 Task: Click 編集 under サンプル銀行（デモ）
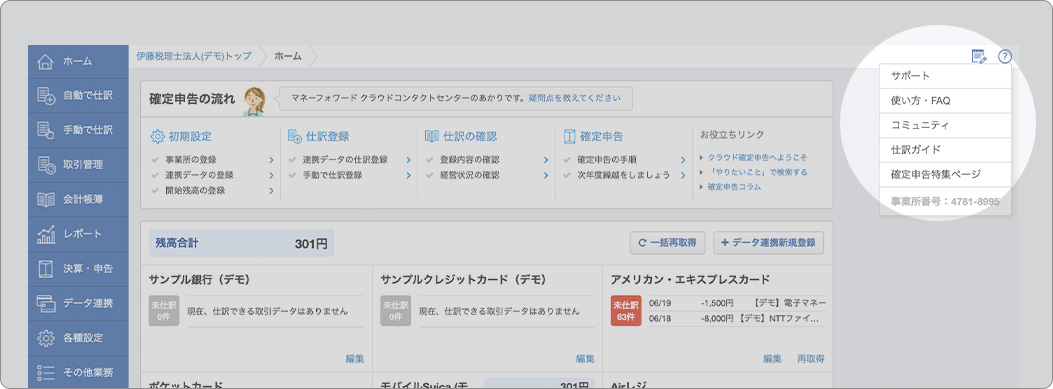coord(355,359)
